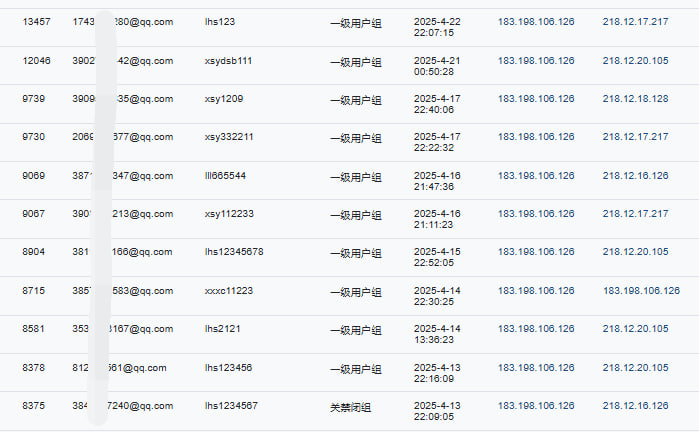Click 一级用户组 in the lhs123456 row

pyautogui.click(x=356, y=369)
